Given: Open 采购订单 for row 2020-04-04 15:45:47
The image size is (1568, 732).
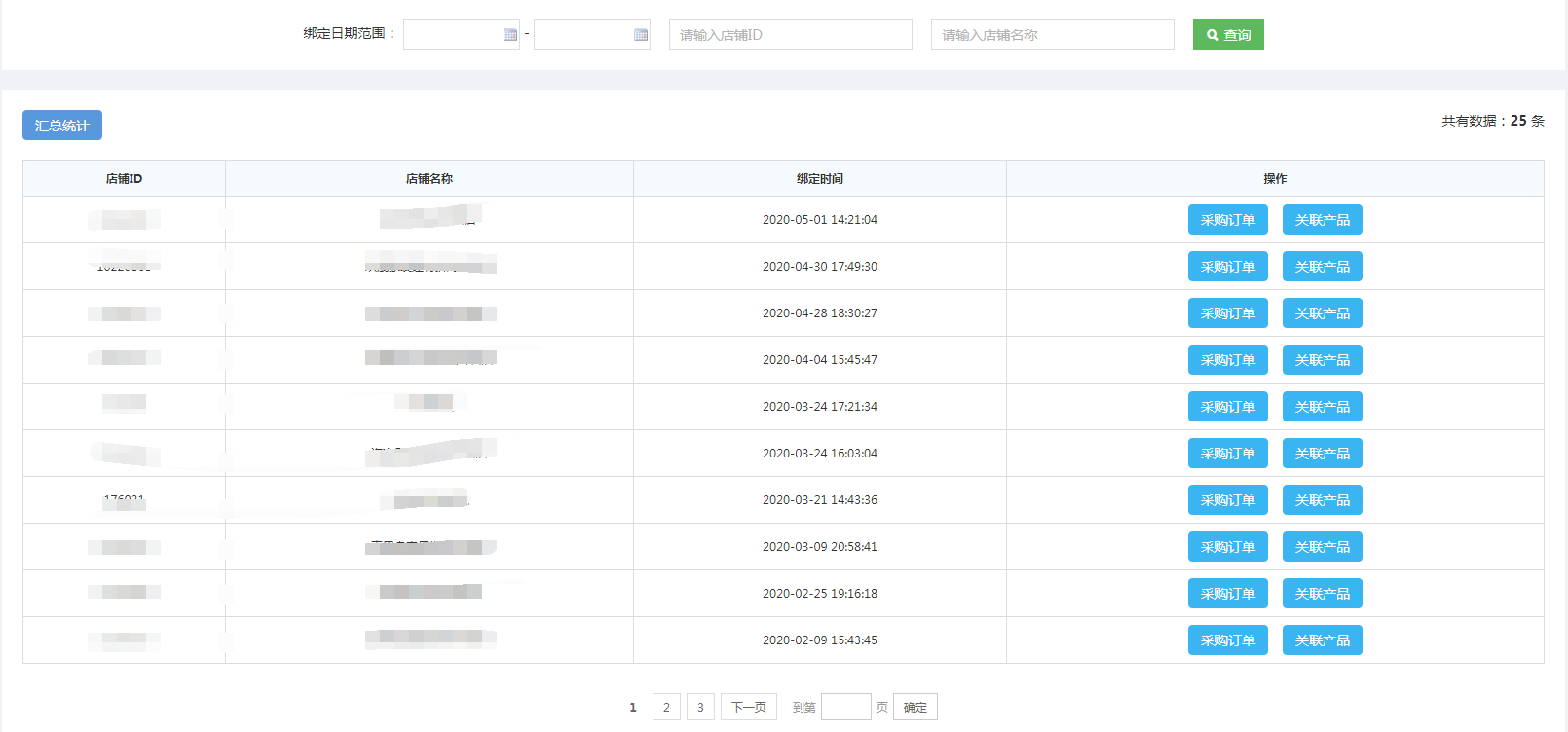Looking at the screenshot, I should click(1228, 360).
